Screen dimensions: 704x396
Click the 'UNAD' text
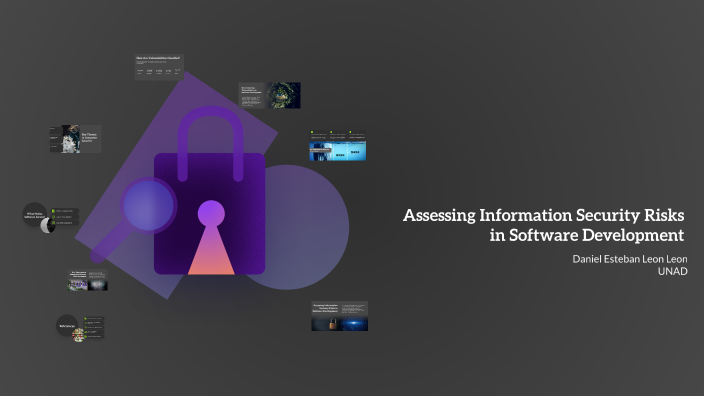tap(673, 271)
